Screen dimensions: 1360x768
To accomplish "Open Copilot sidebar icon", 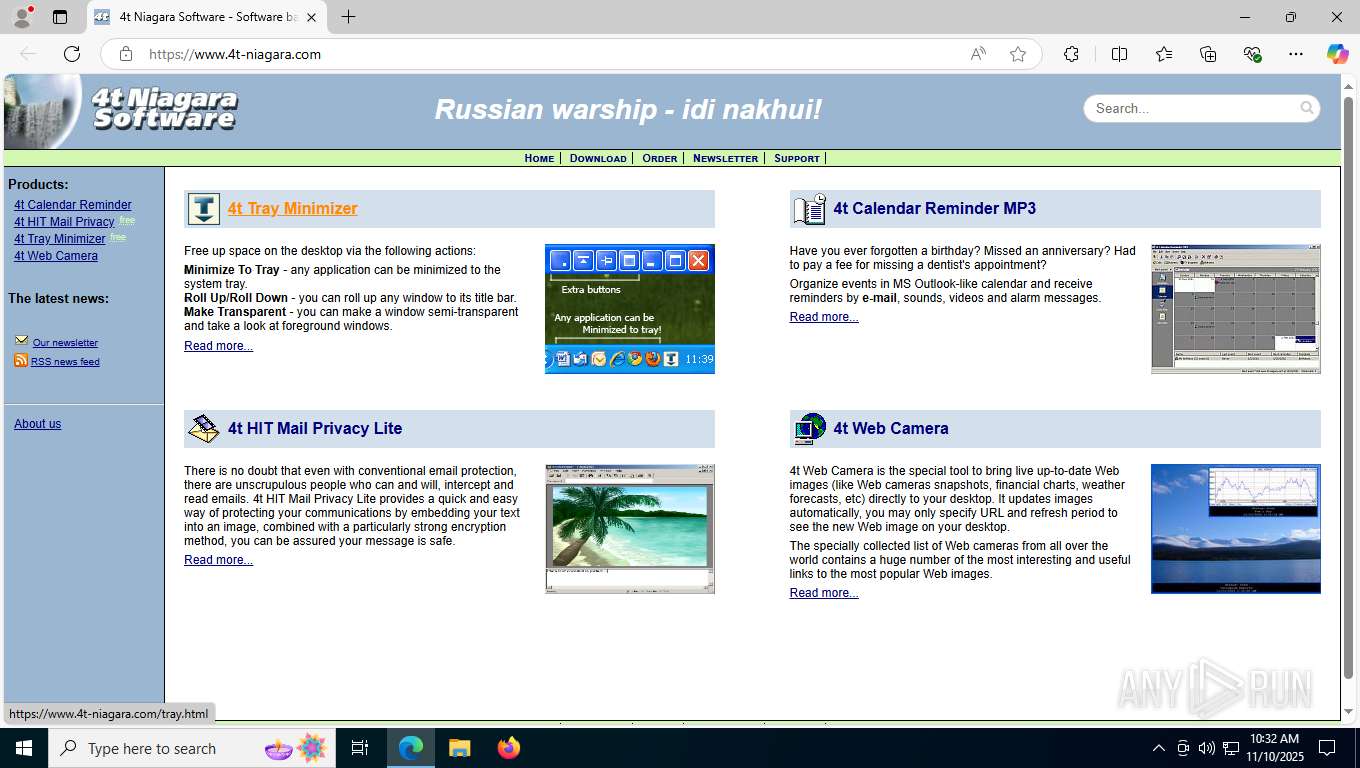I will click(x=1337, y=54).
